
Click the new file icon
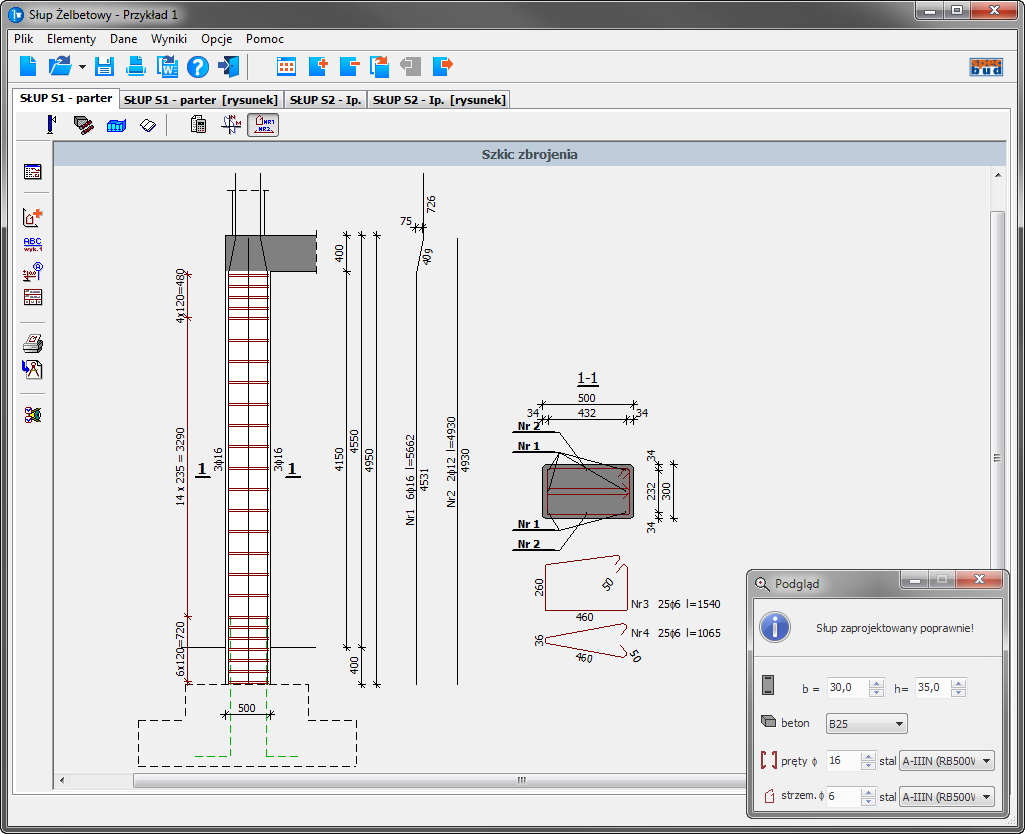28,67
